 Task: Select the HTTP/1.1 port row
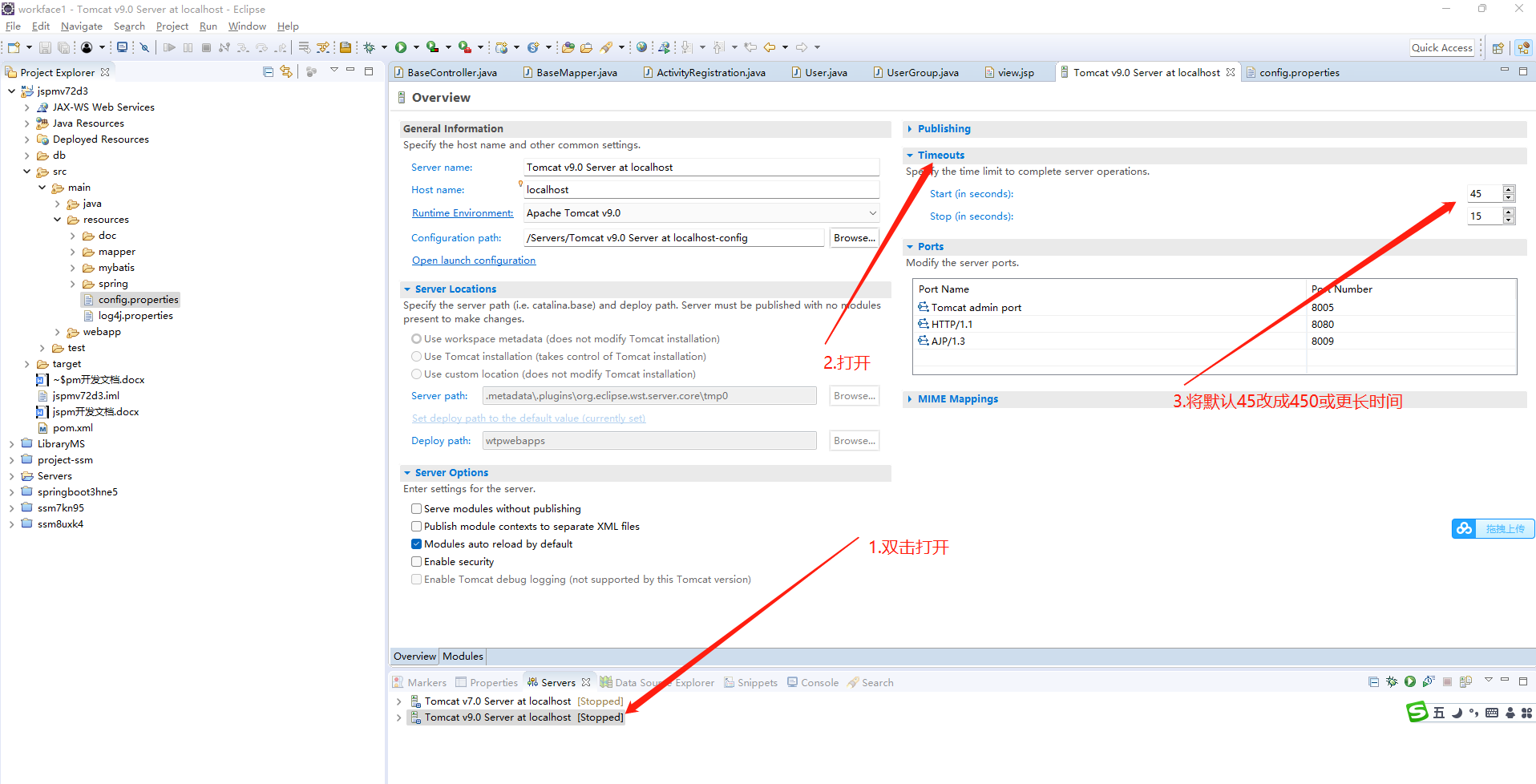(1215, 325)
